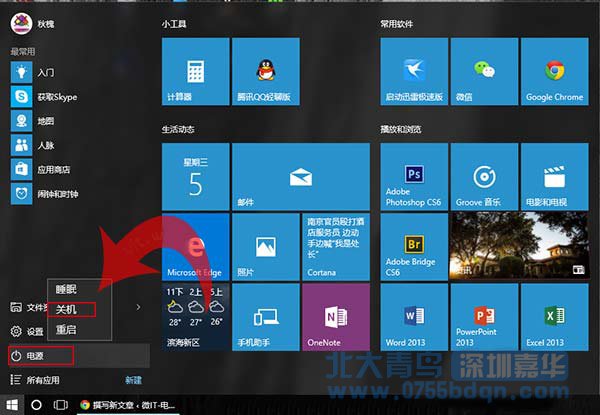Screen dimensions: 600x415
Task: Open the 启动迅雷极速版 tile
Action: pos(414,72)
